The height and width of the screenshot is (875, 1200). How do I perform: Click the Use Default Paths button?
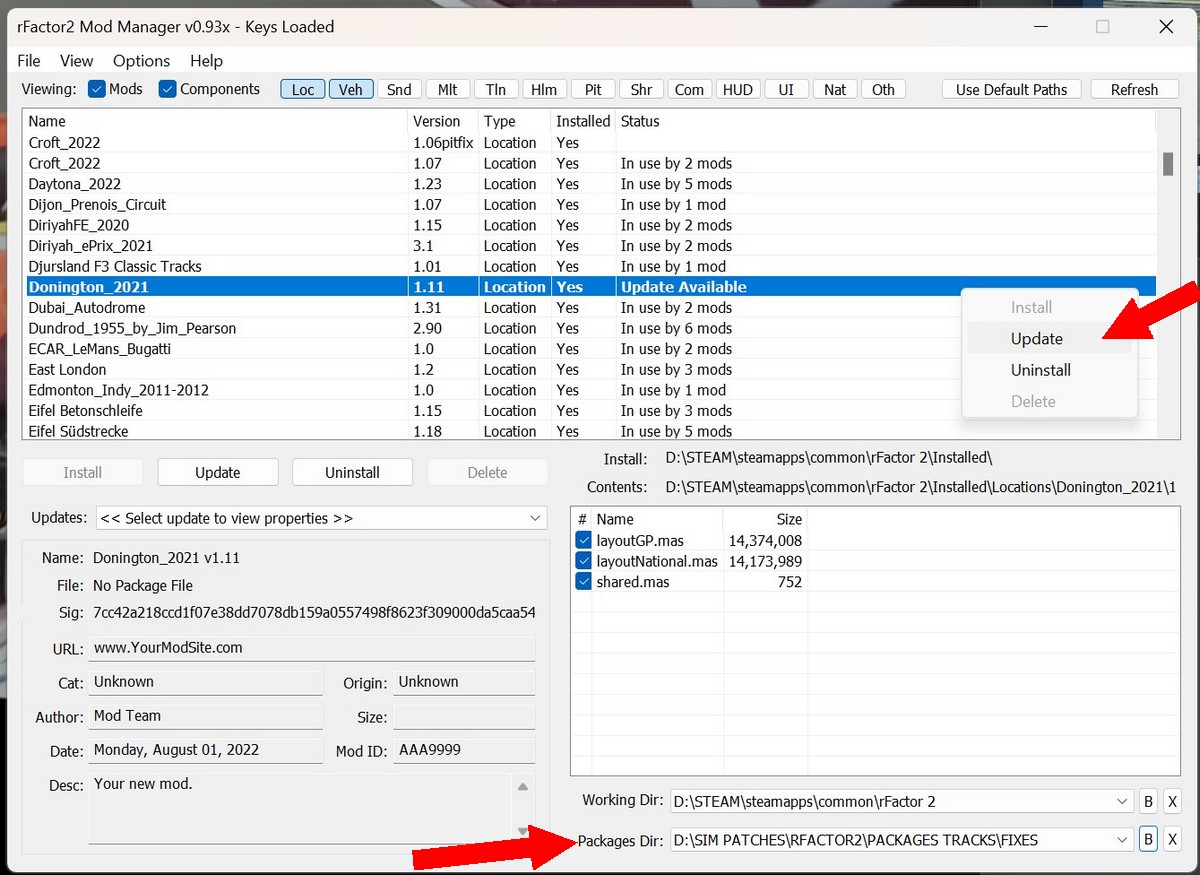(1011, 90)
